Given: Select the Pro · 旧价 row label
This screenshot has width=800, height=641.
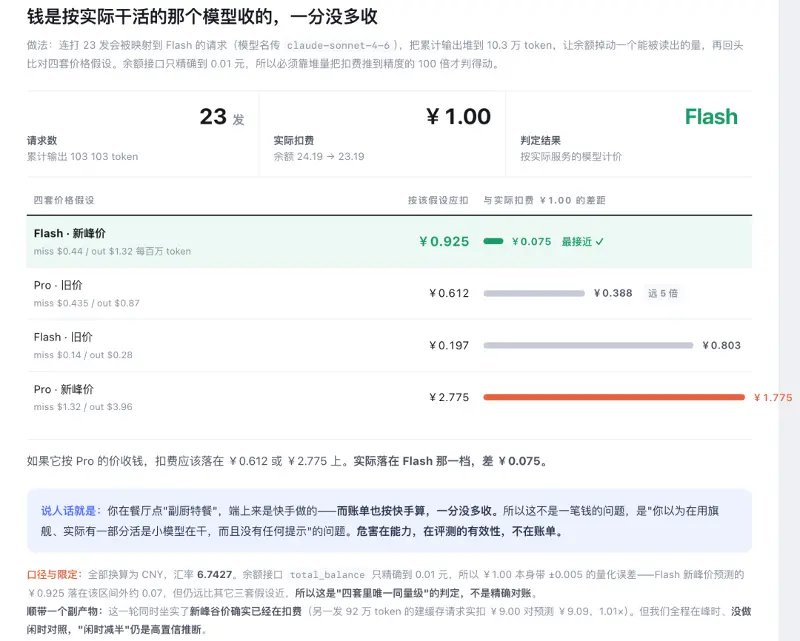Looking at the screenshot, I should [58, 285].
